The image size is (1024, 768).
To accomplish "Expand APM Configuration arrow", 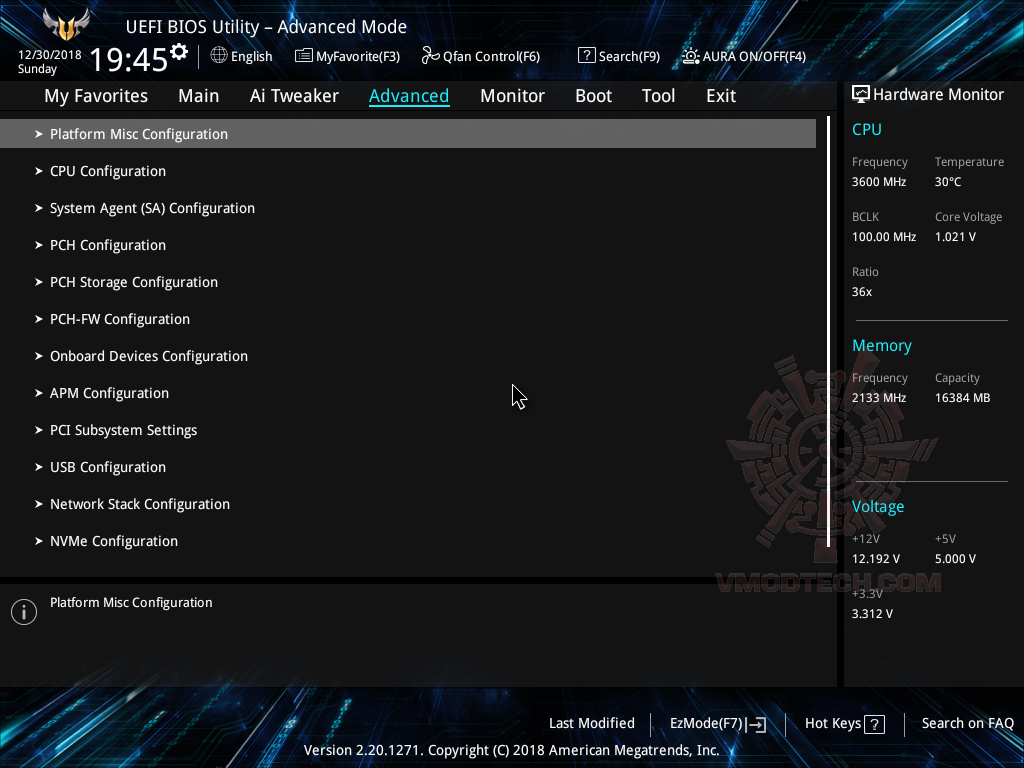I will click(39, 393).
